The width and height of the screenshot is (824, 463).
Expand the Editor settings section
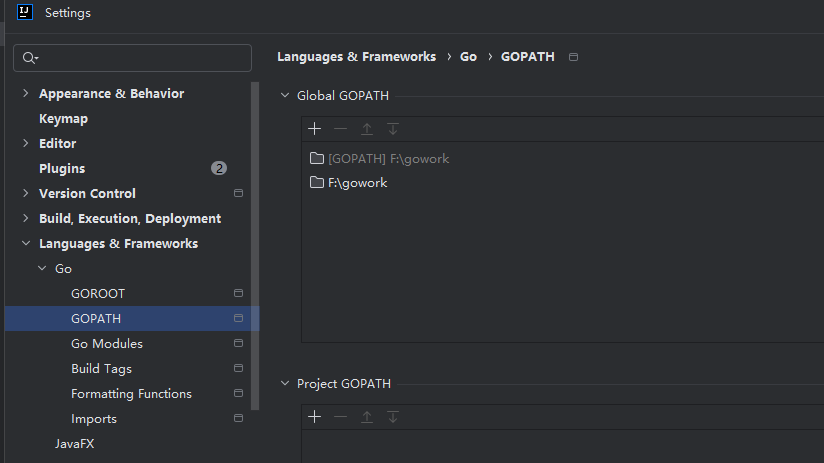click(25, 143)
